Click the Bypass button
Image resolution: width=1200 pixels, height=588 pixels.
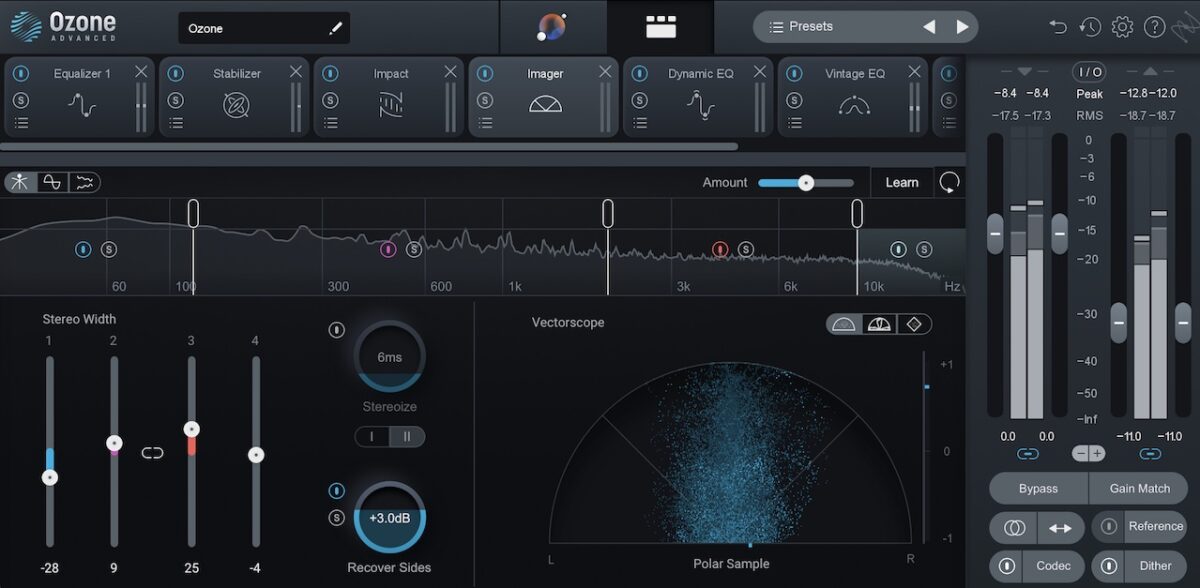coord(1038,489)
